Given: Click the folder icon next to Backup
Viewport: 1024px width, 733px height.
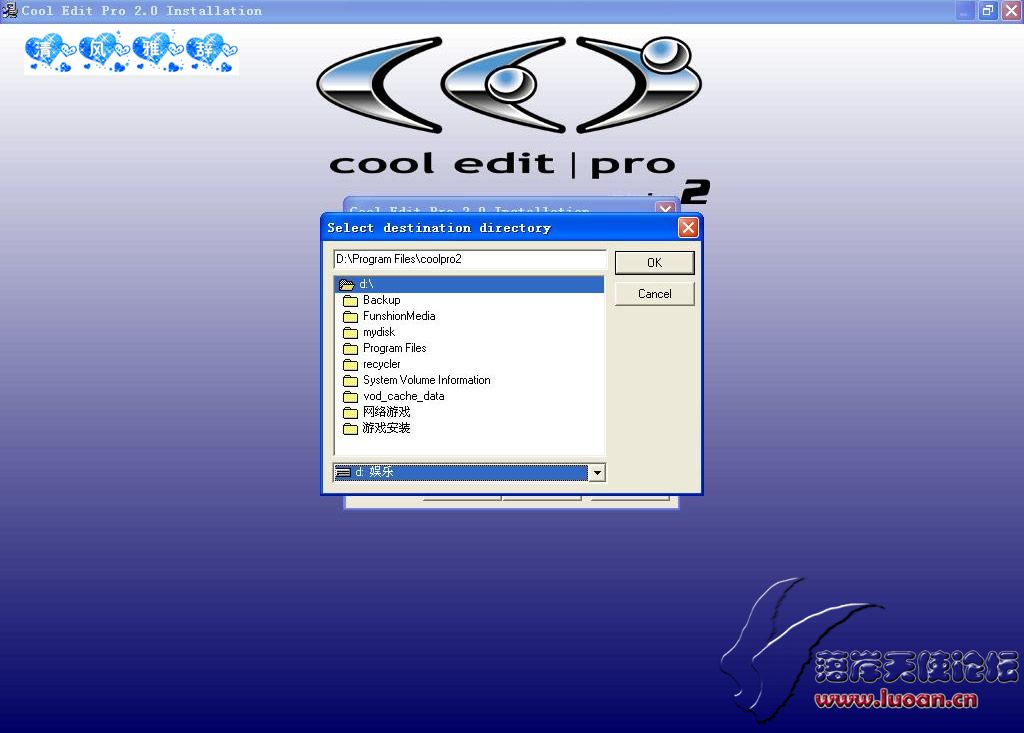Looking at the screenshot, I should [351, 301].
